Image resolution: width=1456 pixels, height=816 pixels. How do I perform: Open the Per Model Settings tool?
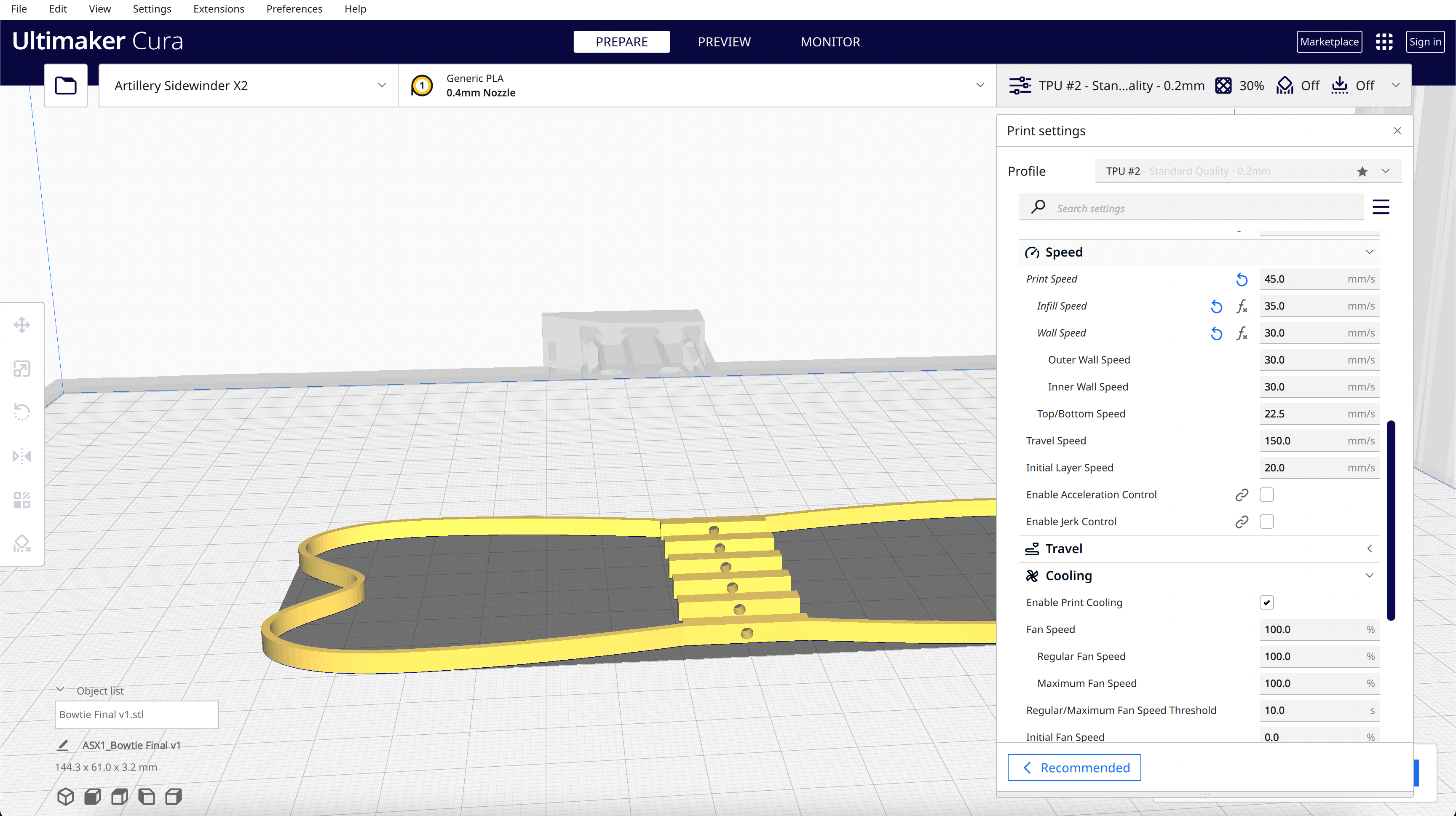(x=21, y=500)
